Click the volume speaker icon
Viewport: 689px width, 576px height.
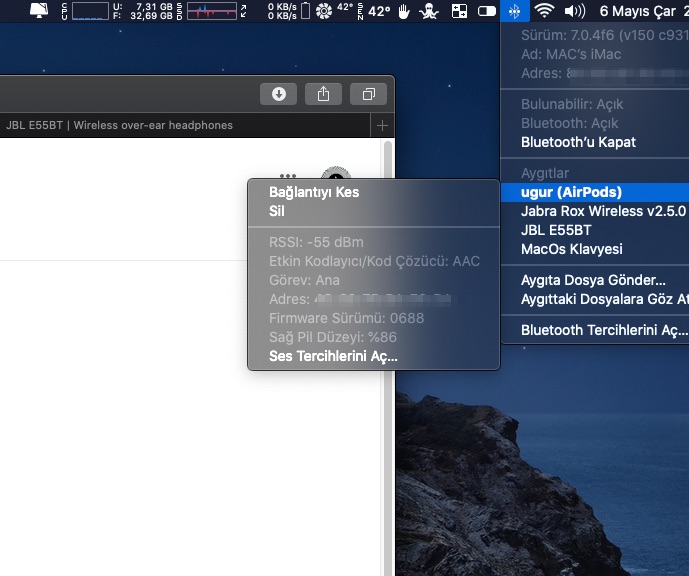(575, 12)
